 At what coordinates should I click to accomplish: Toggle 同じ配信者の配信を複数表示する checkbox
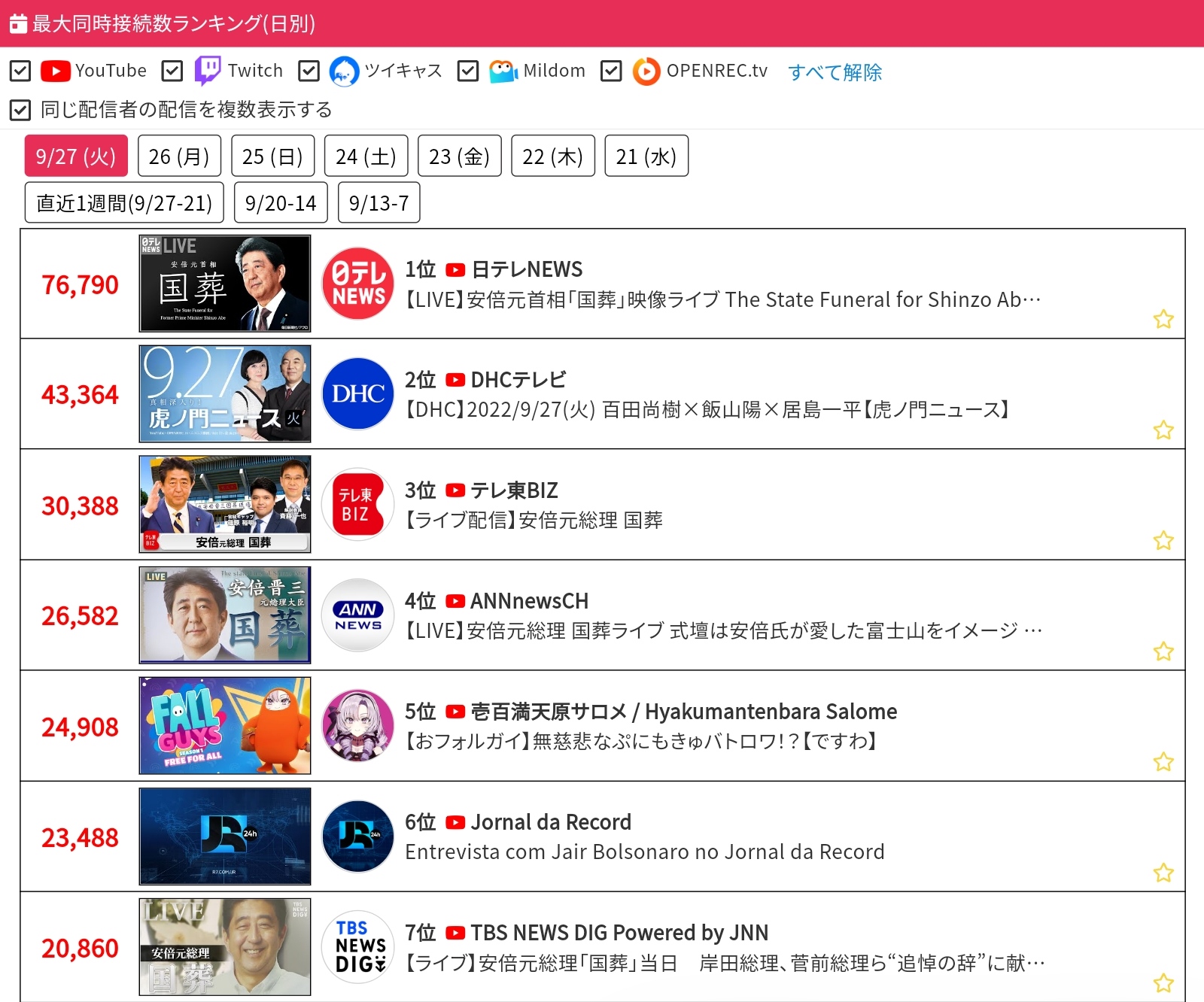(20, 111)
